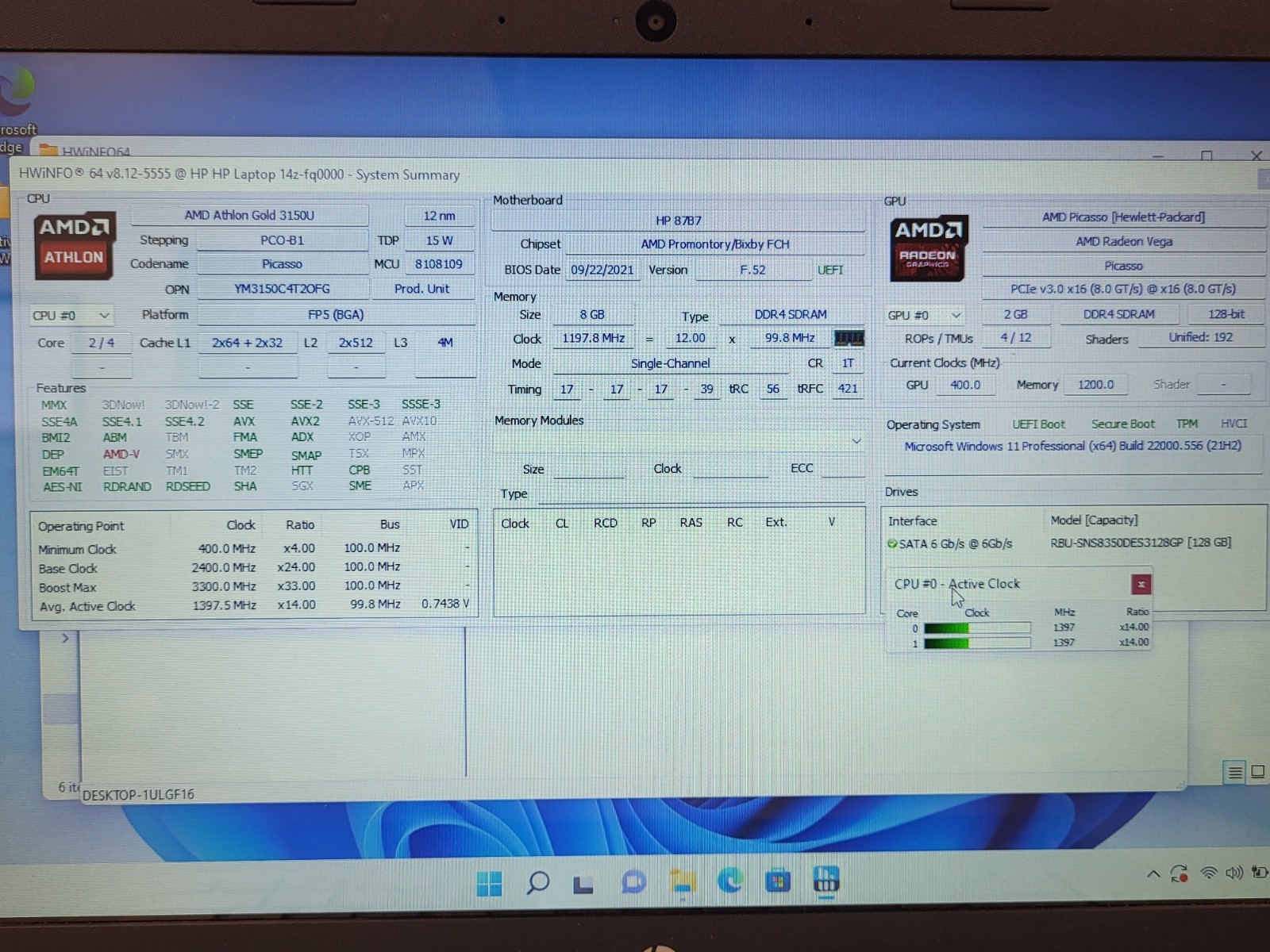Click the Picasso codename field
Image resolution: width=1270 pixels, height=952 pixels.
[x=282, y=264]
